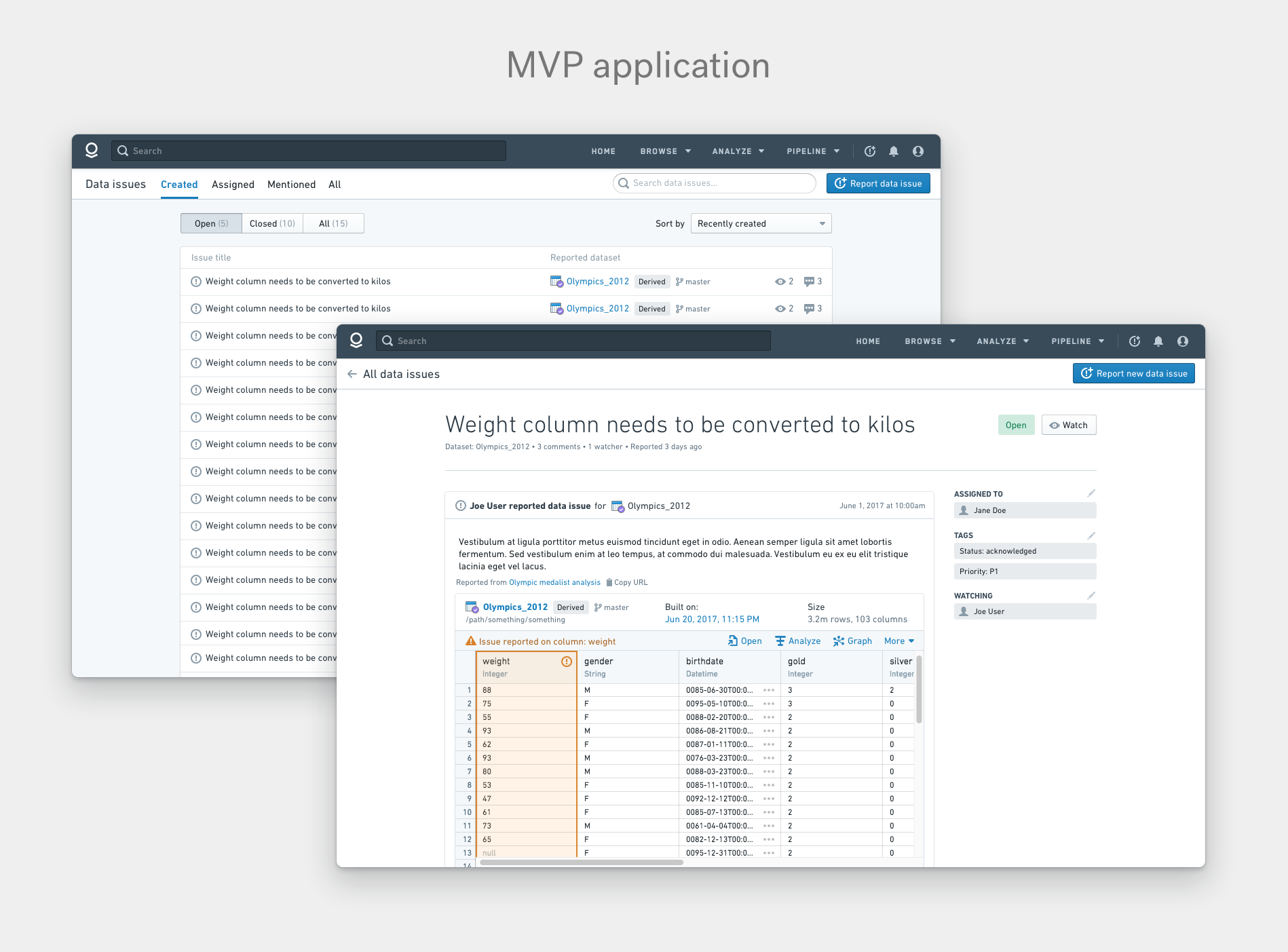Open the user account icon in the back window
This screenshot has height=952, width=1288.
coord(918,151)
